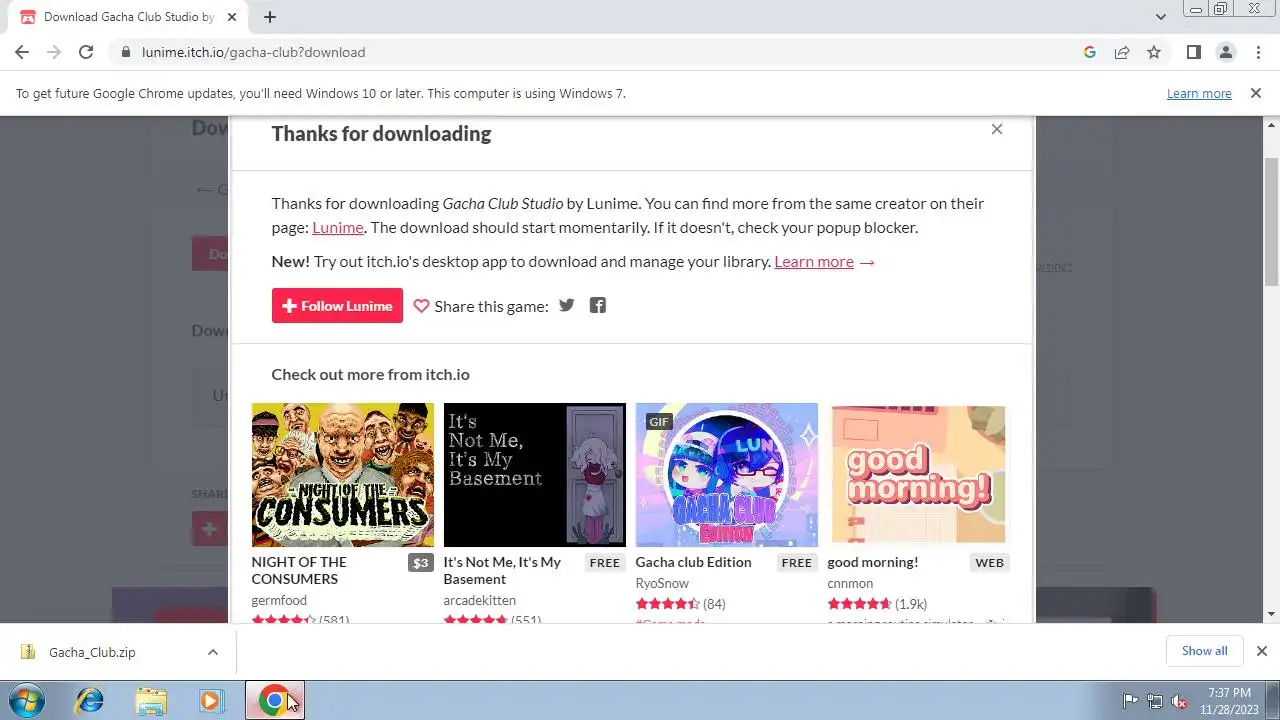Viewport: 1280px width, 720px height.
Task: Share the game on Facebook
Action: (598, 305)
